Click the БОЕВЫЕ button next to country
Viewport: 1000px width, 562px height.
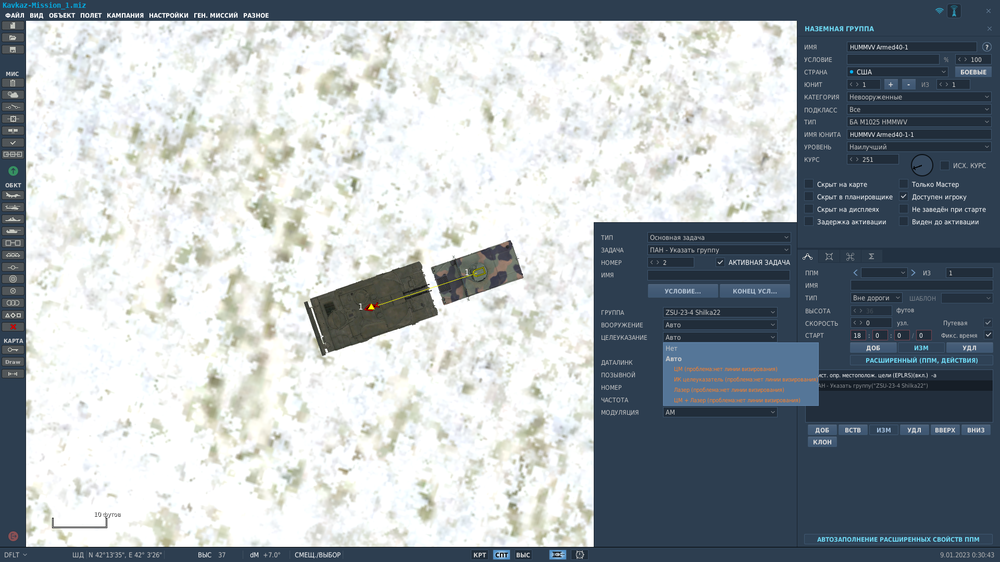(x=973, y=72)
